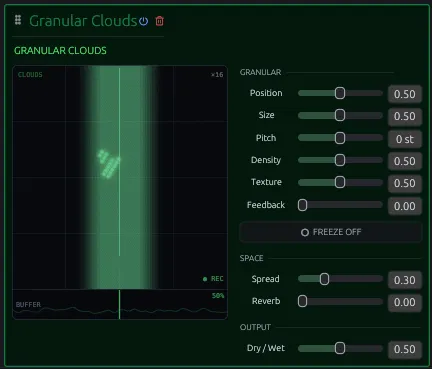Click the Granular Clouds module title
The image size is (432, 369).
point(83,21)
